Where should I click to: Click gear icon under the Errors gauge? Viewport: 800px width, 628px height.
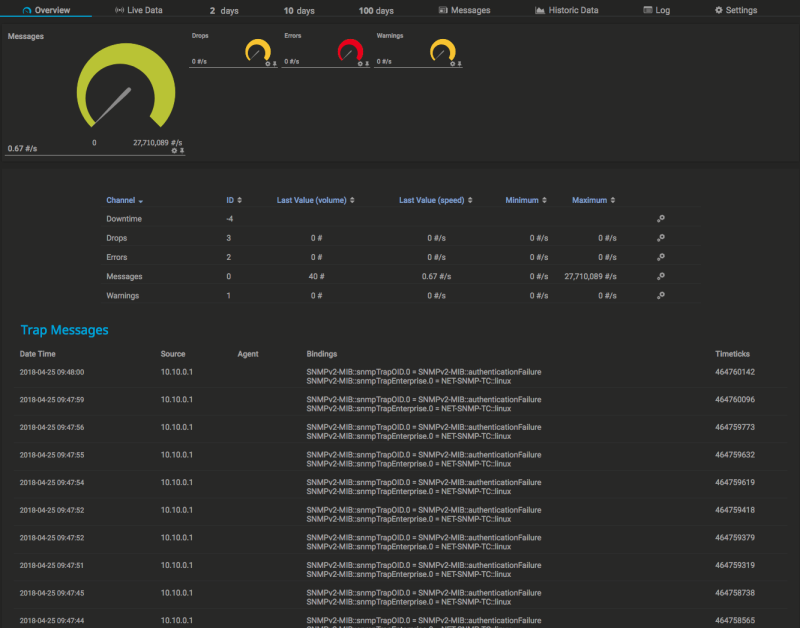(x=359, y=64)
